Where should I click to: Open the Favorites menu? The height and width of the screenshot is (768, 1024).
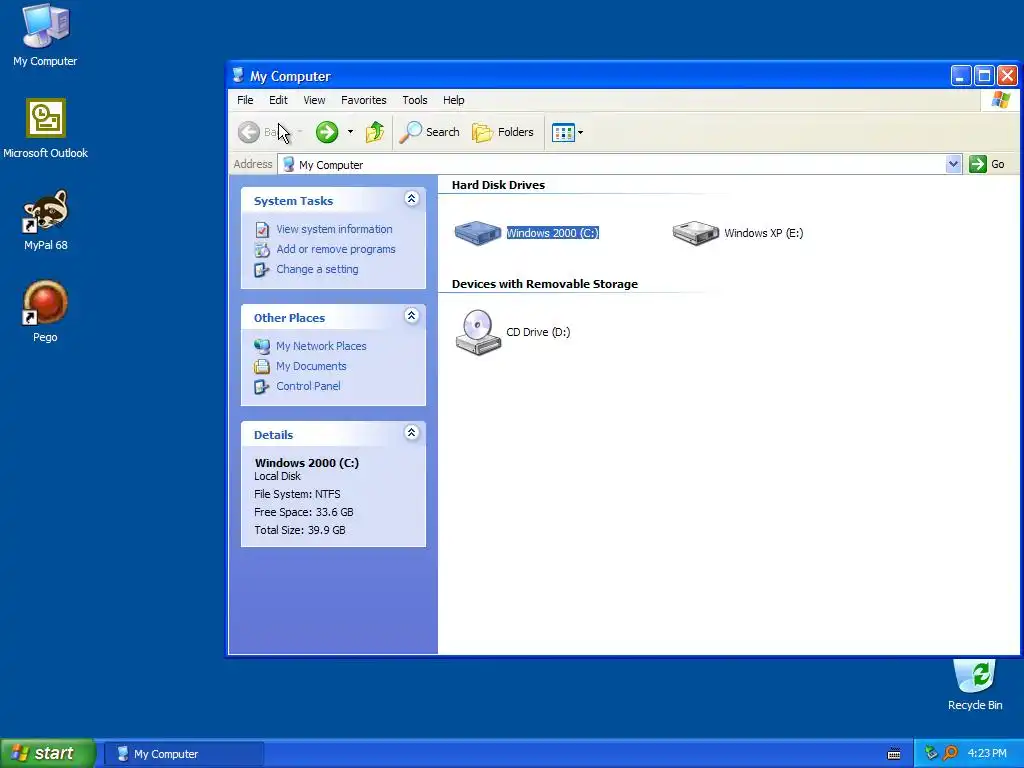pos(364,100)
